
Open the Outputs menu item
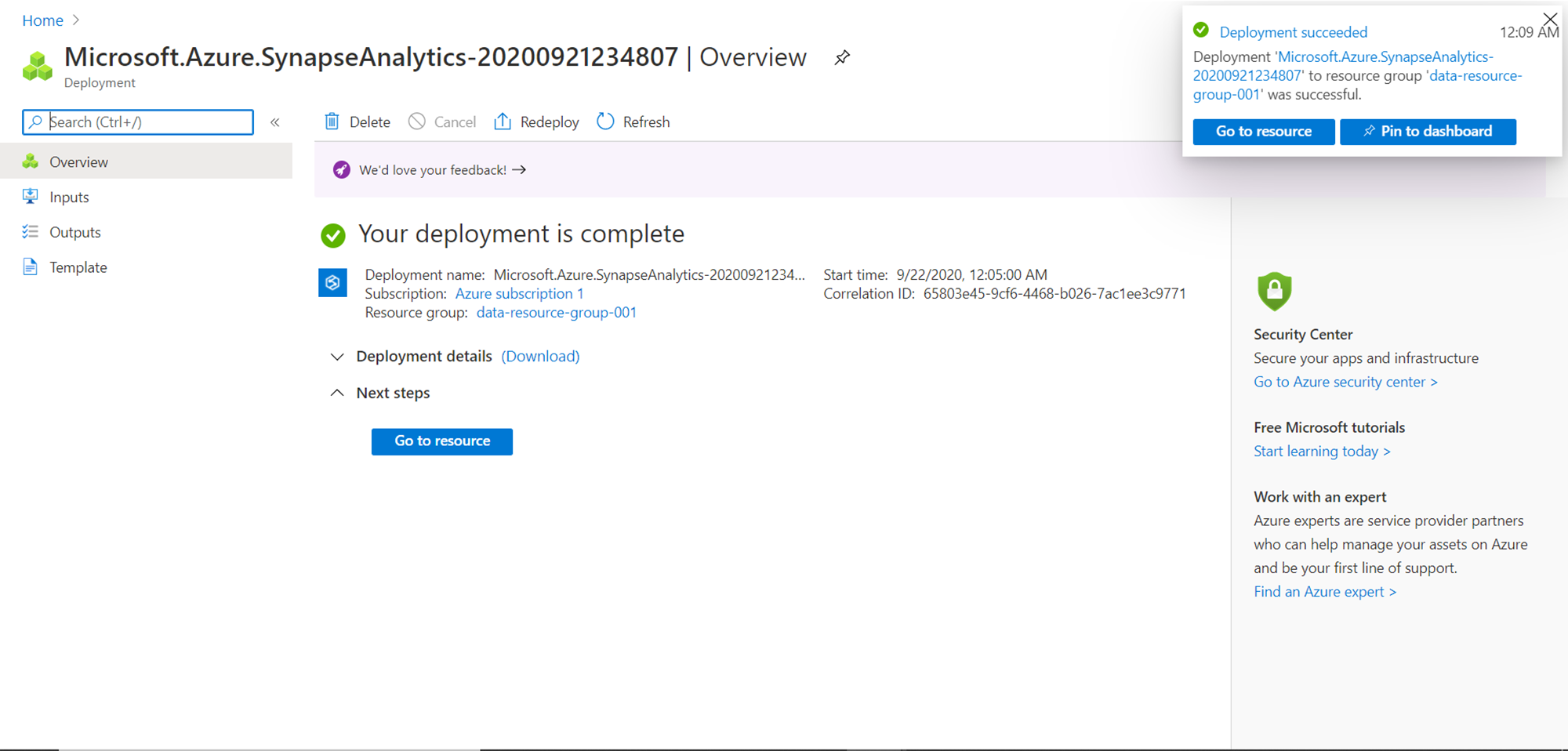146,232
